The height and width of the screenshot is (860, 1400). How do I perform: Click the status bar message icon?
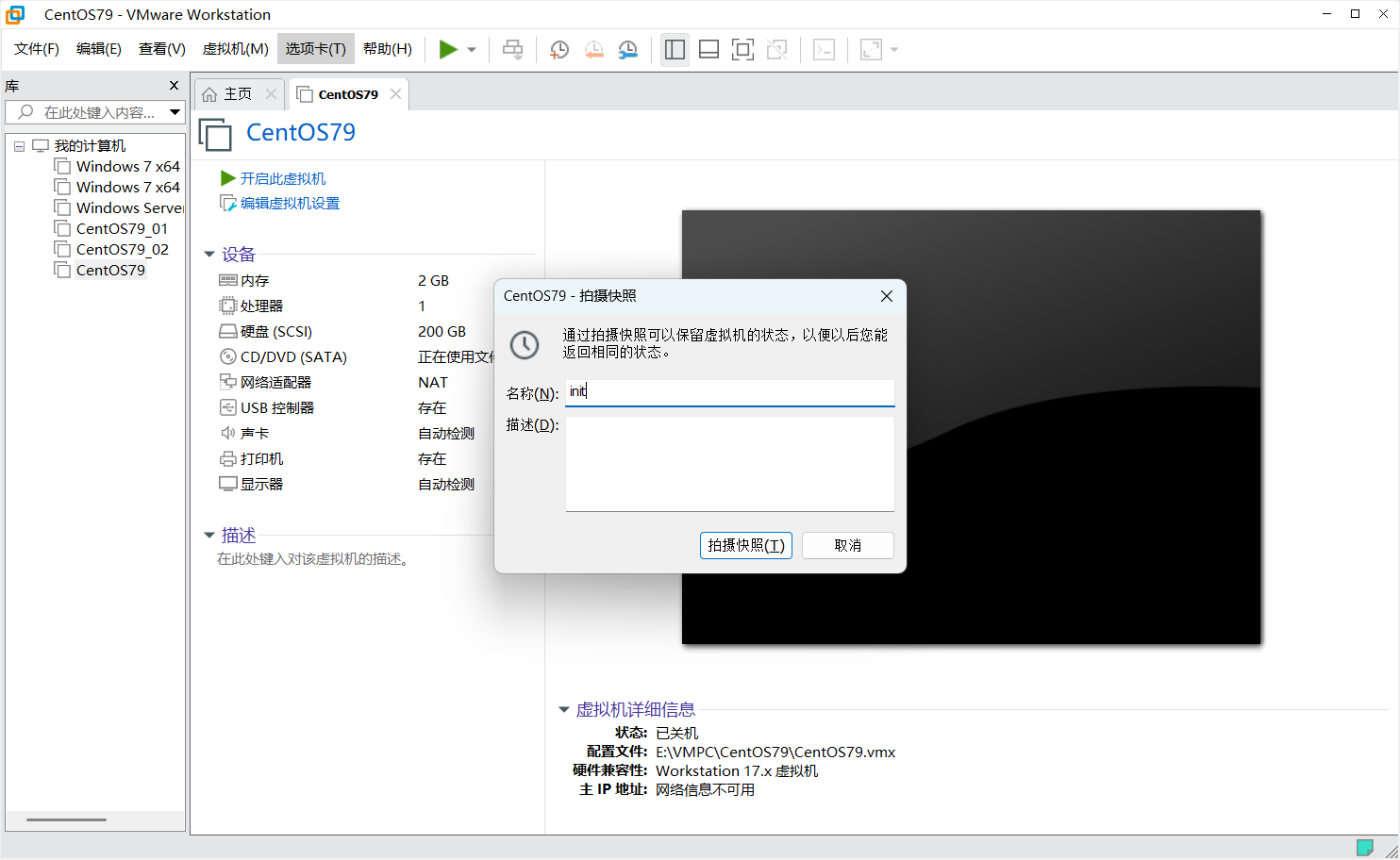(x=1364, y=847)
